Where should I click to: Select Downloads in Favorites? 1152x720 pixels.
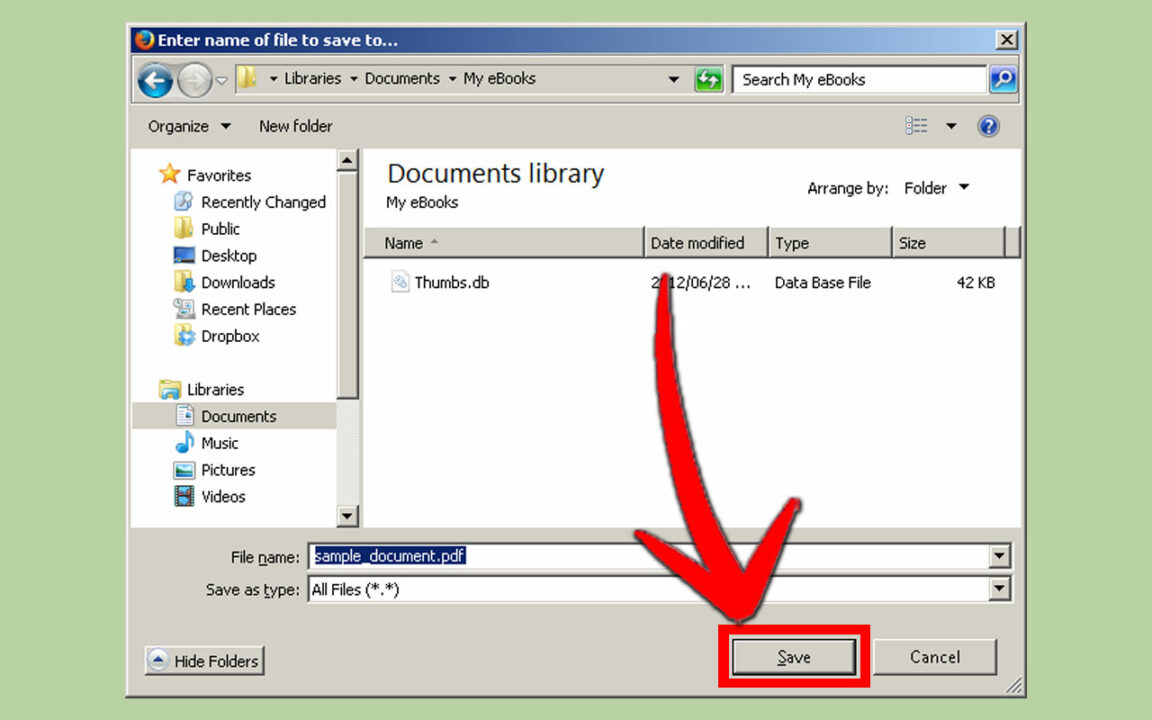tap(238, 282)
